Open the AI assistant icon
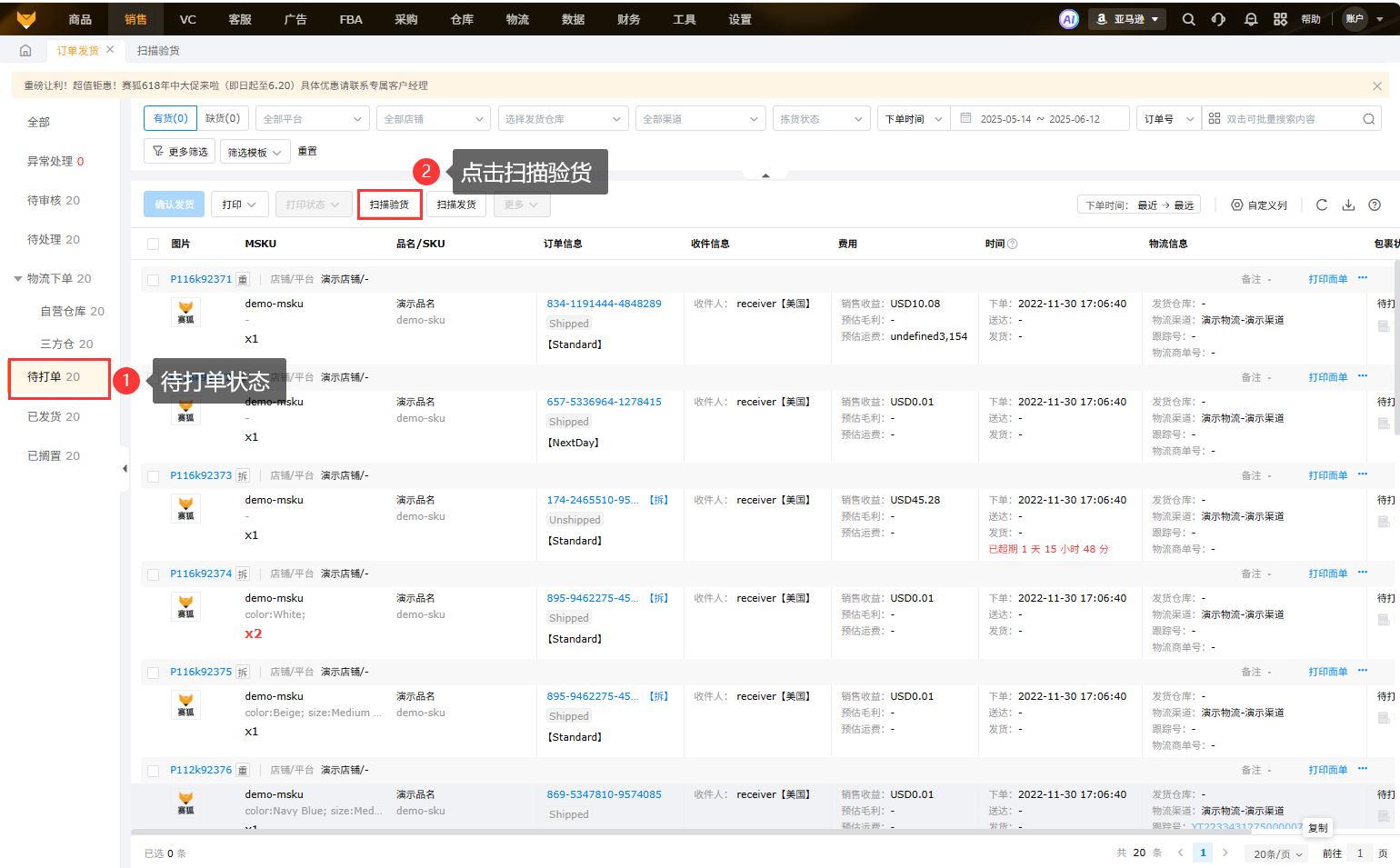The height and width of the screenshot is (868, 1400). tap(1069, 19)
